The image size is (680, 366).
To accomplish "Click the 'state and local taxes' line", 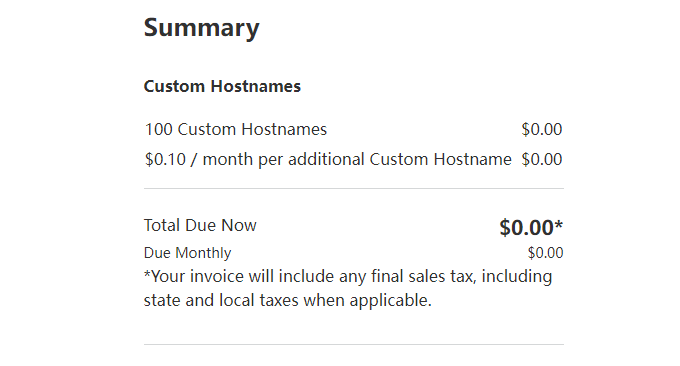I will pyautogui.click(x=288, y=301).
